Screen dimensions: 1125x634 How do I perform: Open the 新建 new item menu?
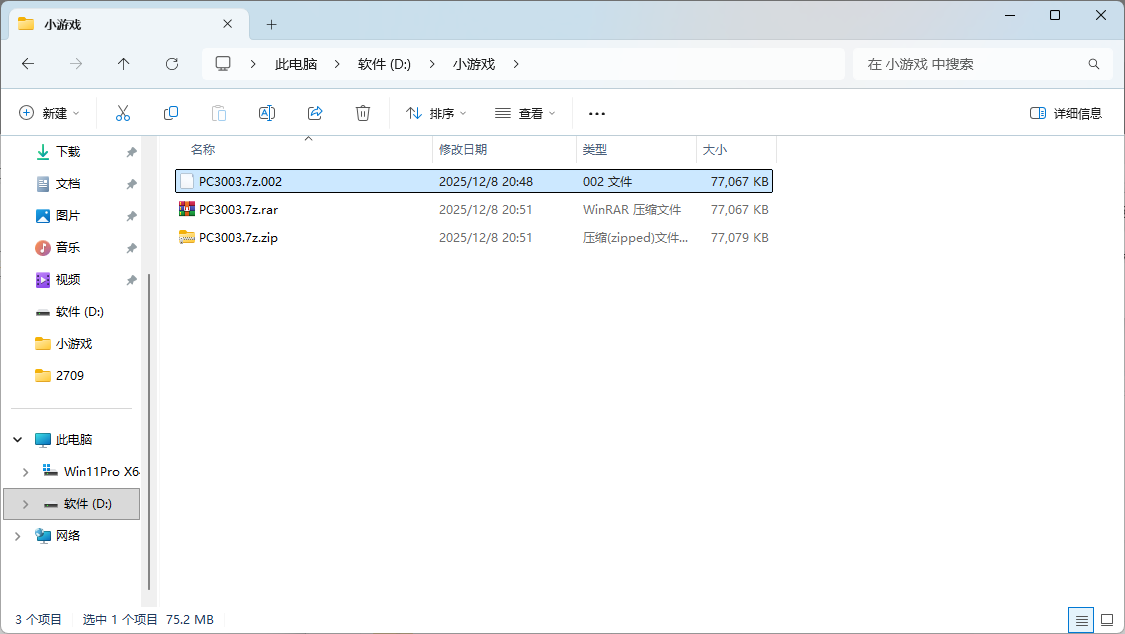tap(49, 113)
